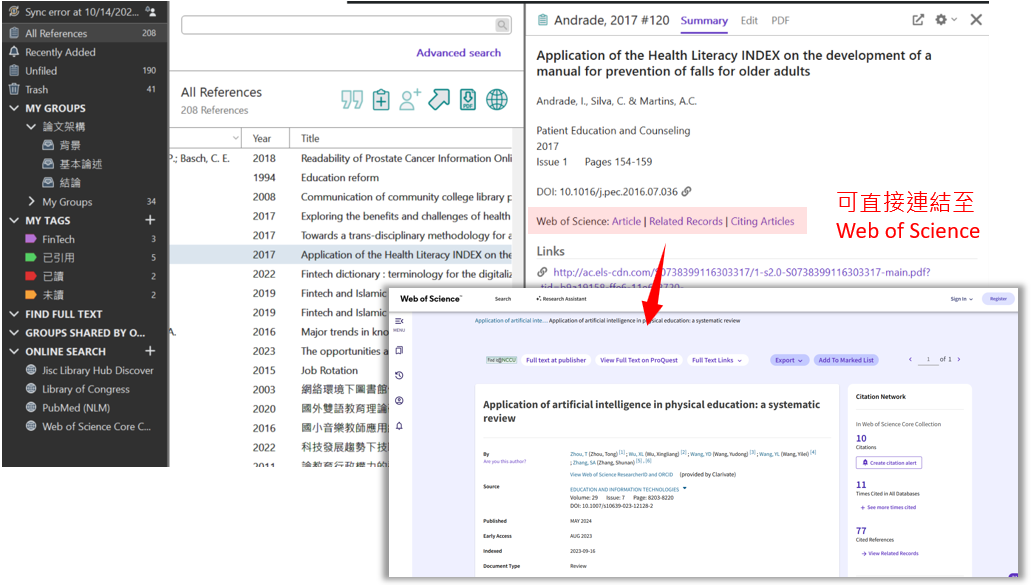This screenshot has width=1033, height=585.
Task: Switch to the Edit tab
Action: pyautogui.click(x=749, y=20)
